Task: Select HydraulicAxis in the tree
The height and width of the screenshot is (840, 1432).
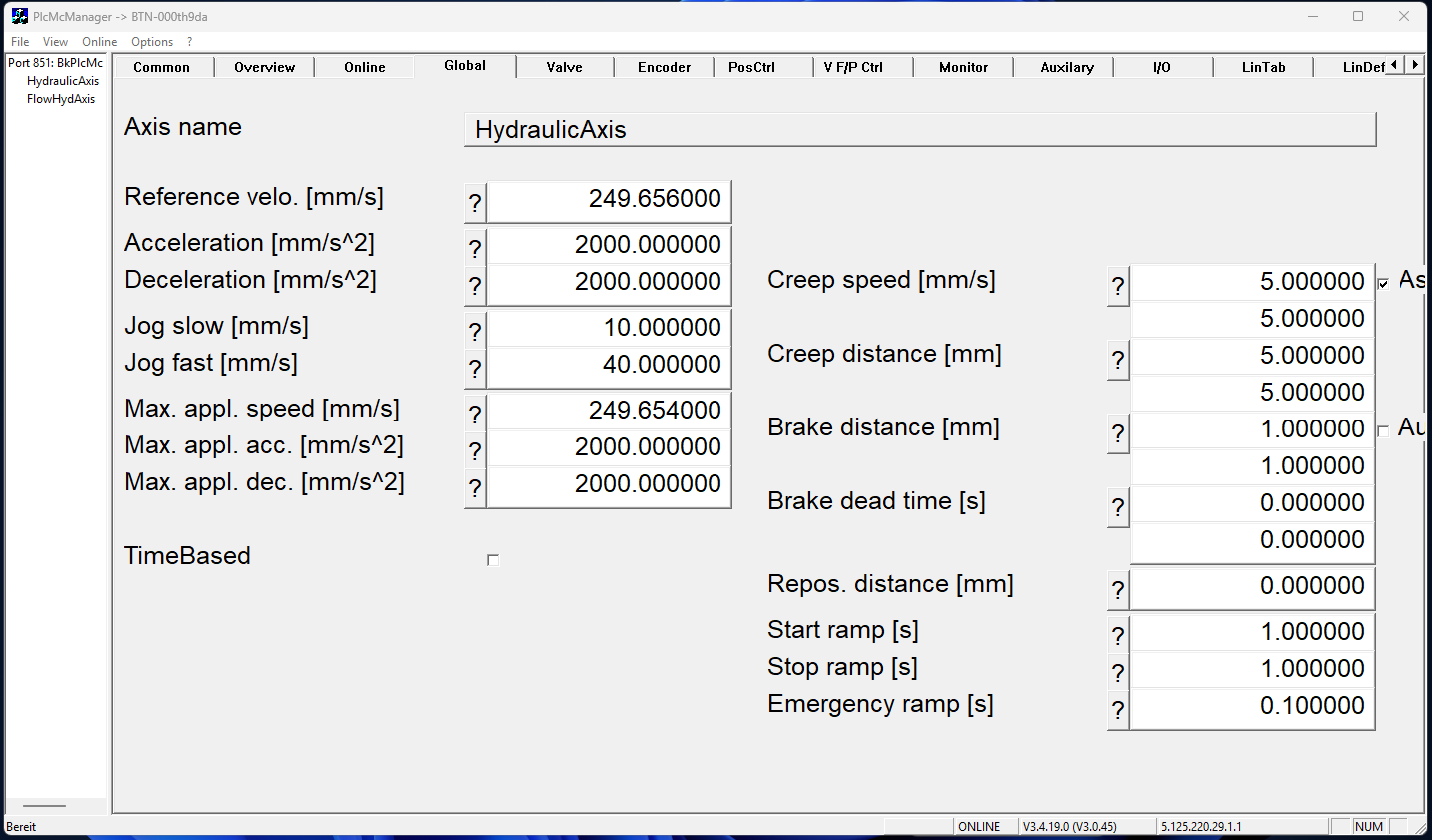Action: [63, 81]
